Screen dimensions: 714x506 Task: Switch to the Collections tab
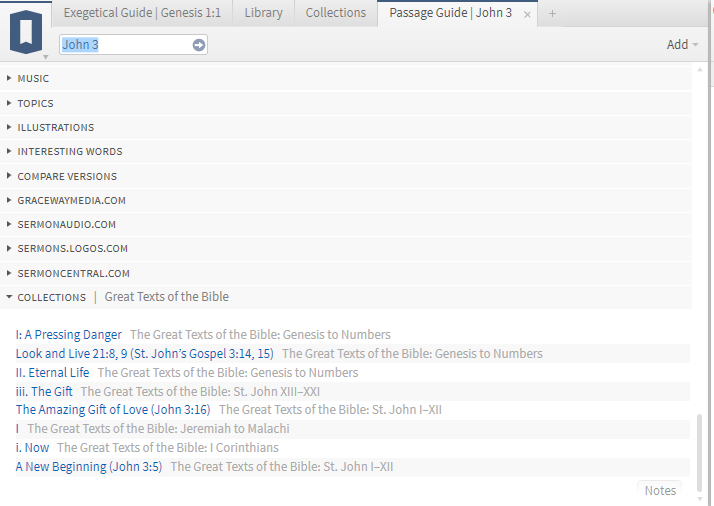[x=336, y=13]
